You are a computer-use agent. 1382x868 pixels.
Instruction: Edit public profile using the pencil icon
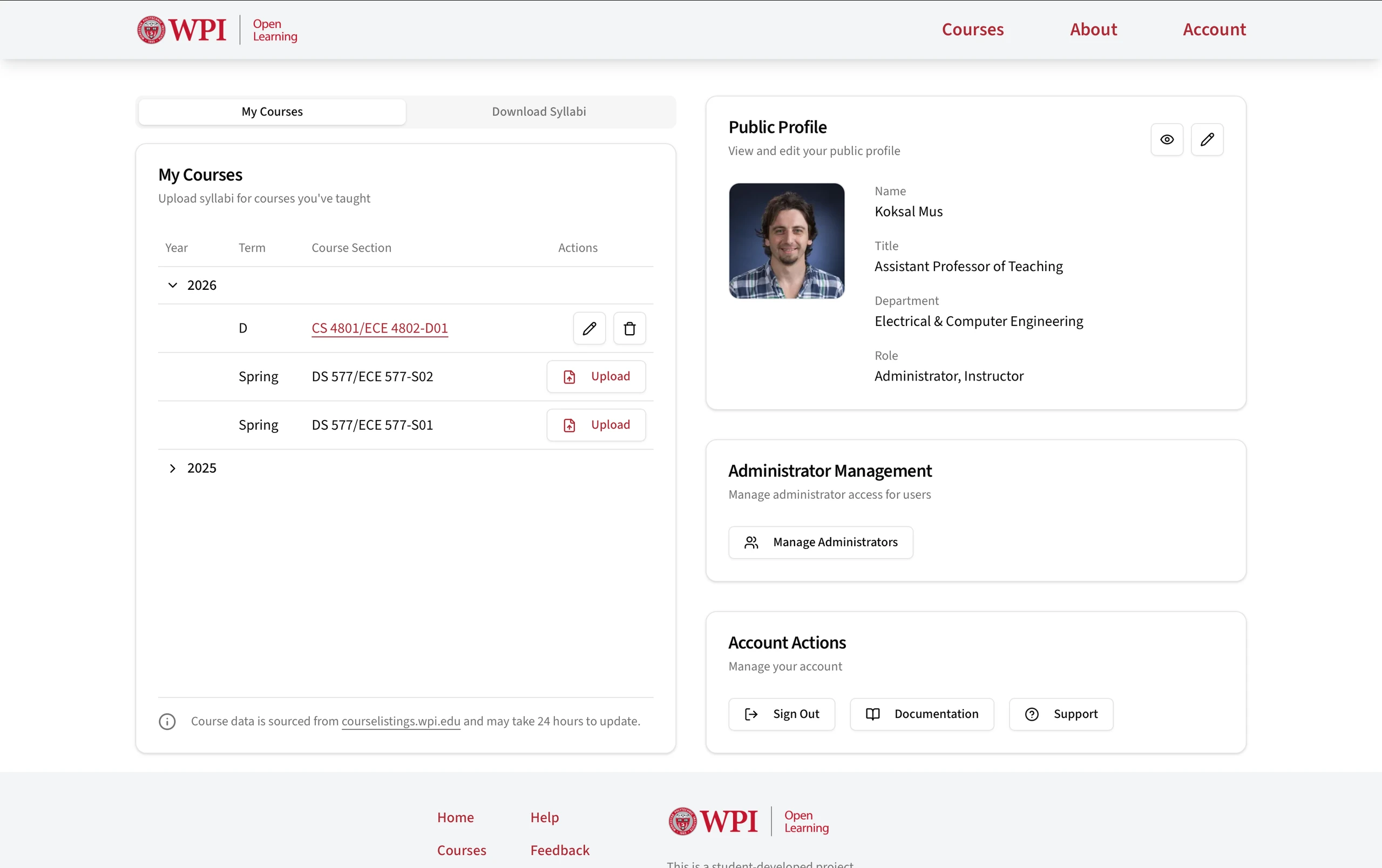pyautogui.click(x=1208, y=139)
